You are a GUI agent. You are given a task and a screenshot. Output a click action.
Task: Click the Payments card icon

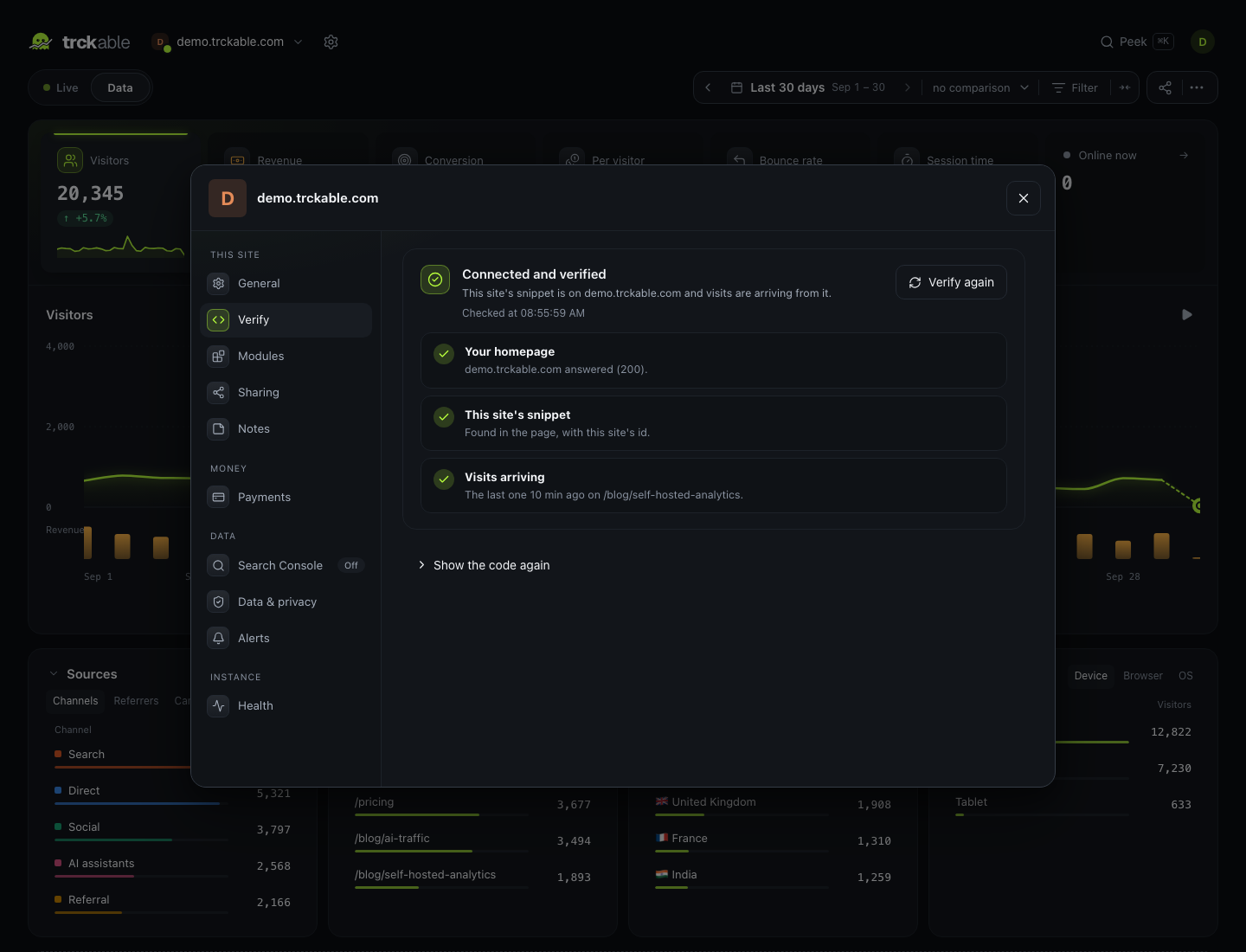click(x=218, y=498)
